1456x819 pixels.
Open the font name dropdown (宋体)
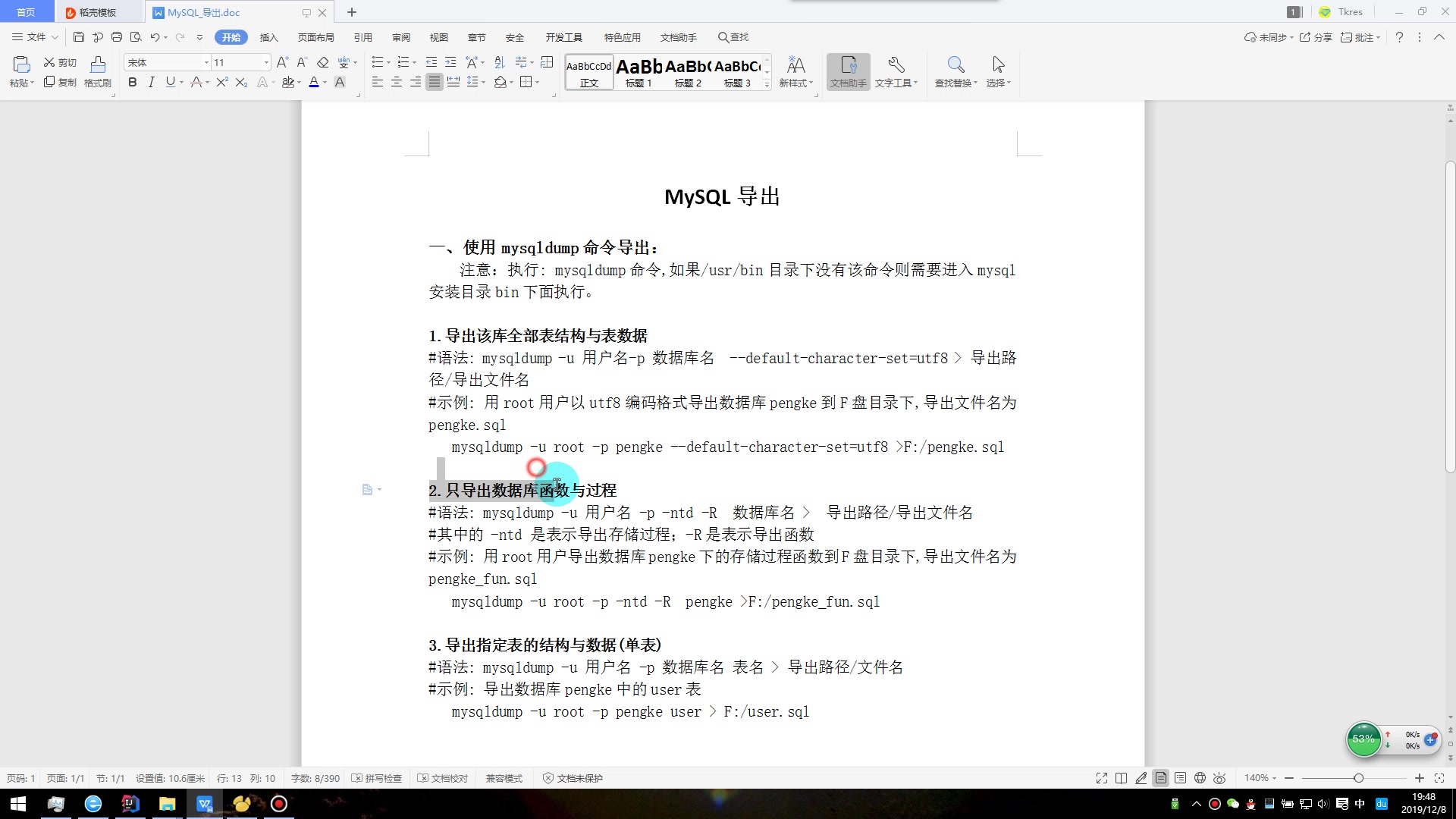click(x=206, y=62)
